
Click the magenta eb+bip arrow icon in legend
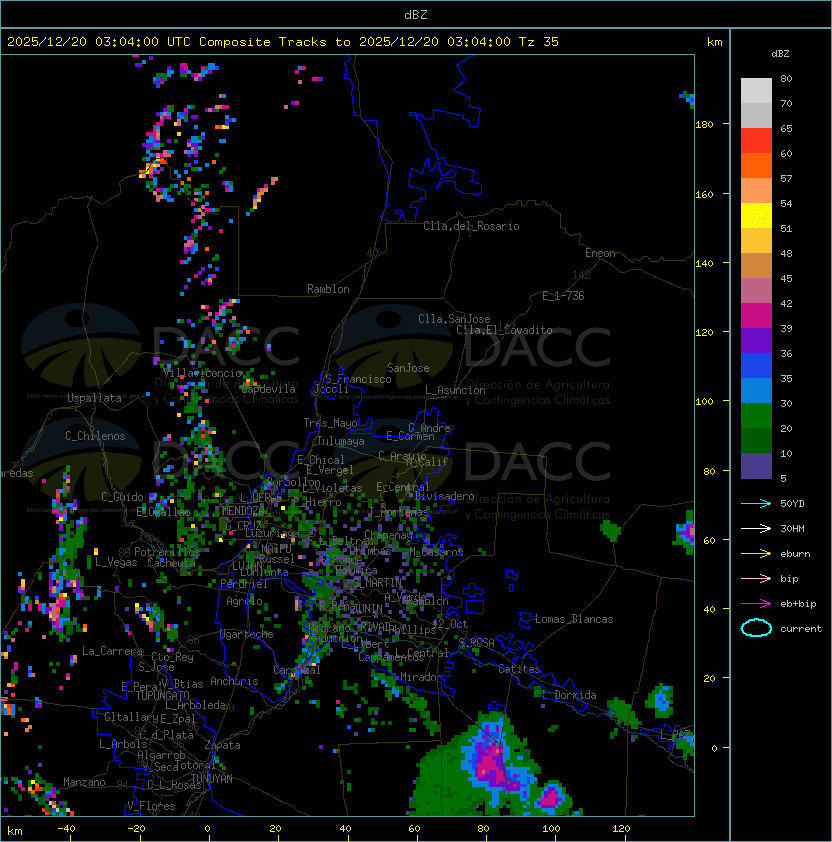tap(756, 604)
